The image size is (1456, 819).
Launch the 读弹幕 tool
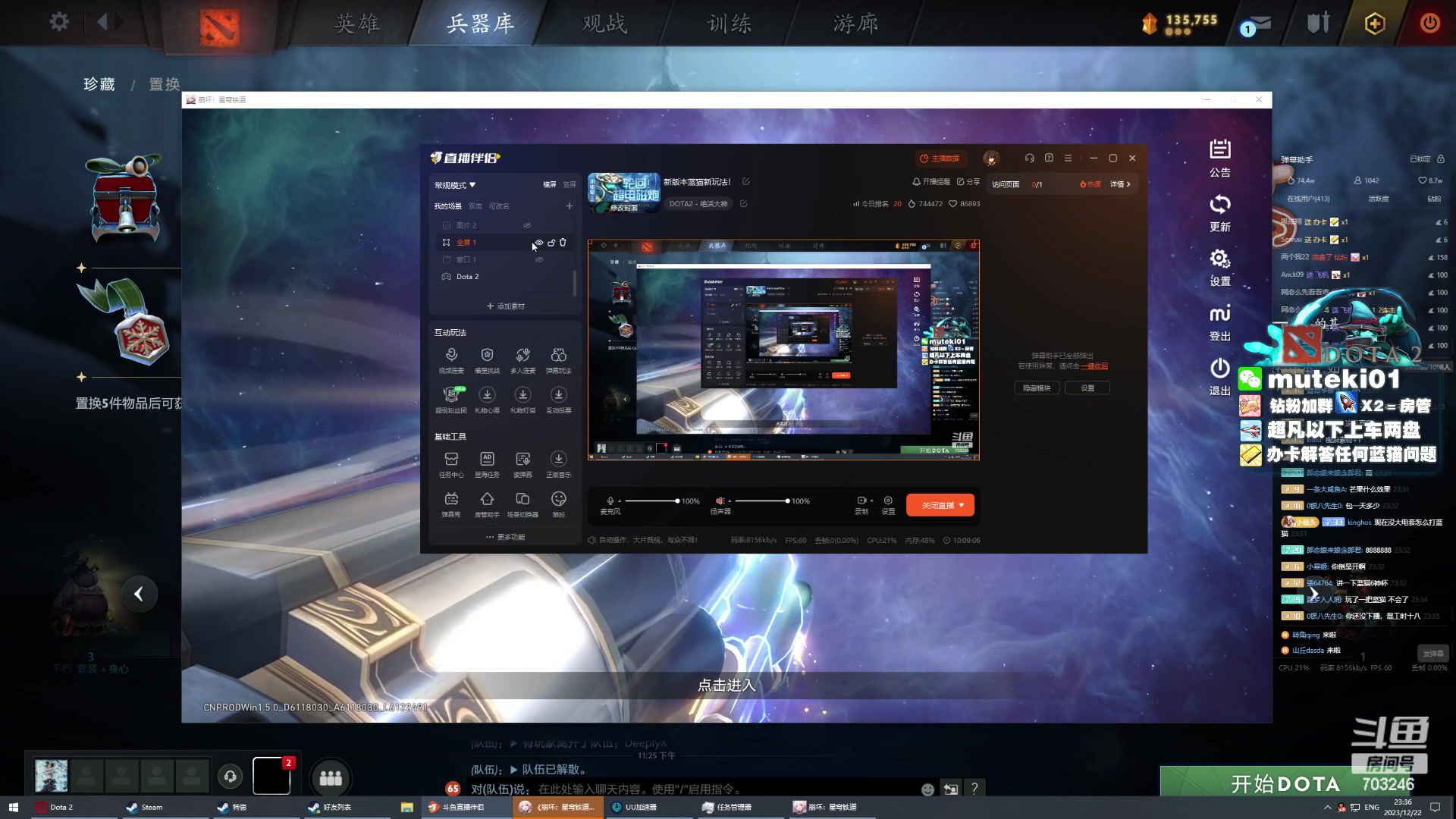coord(522,464)
